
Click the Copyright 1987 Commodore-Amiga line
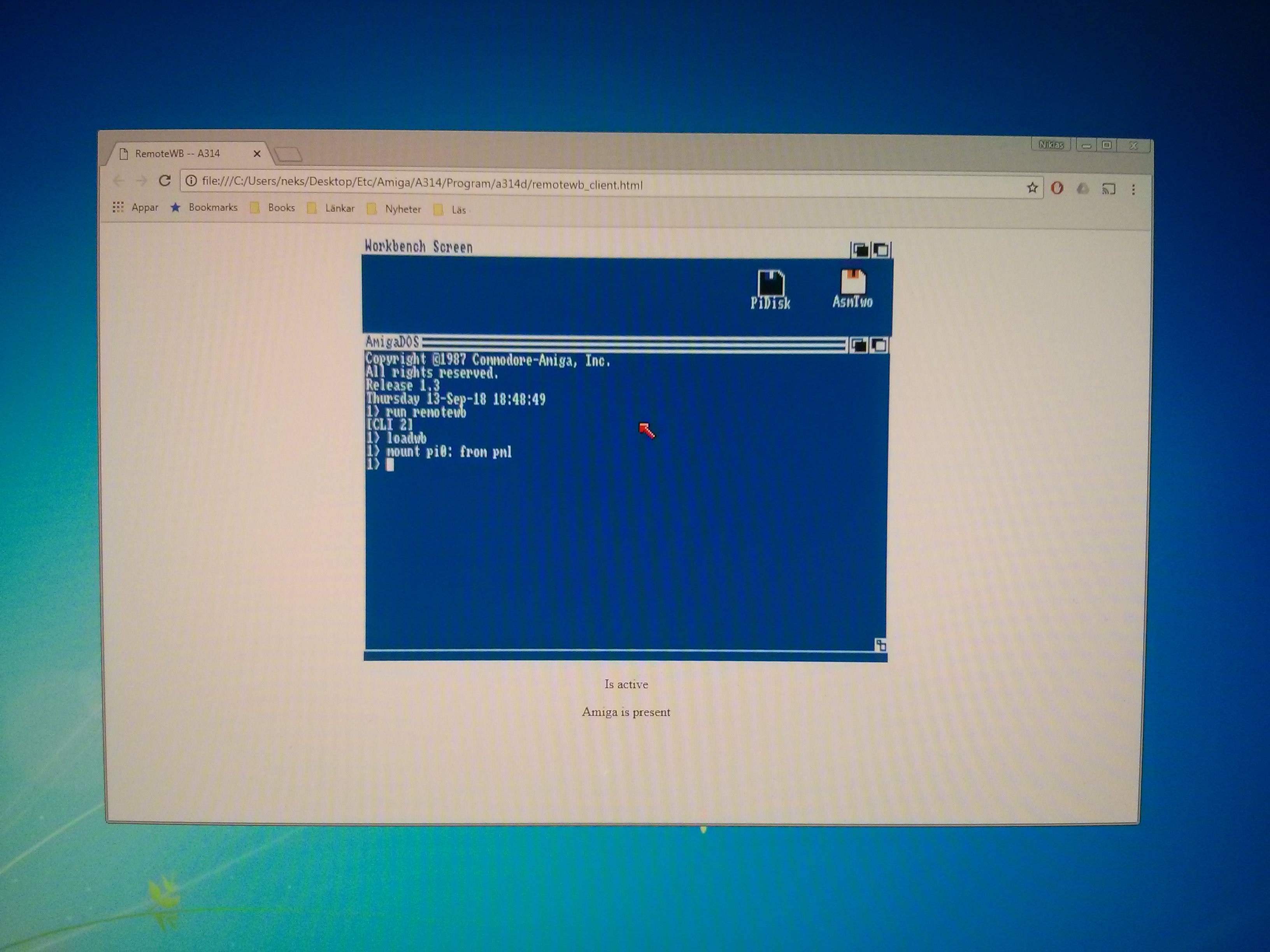(488, 360)
